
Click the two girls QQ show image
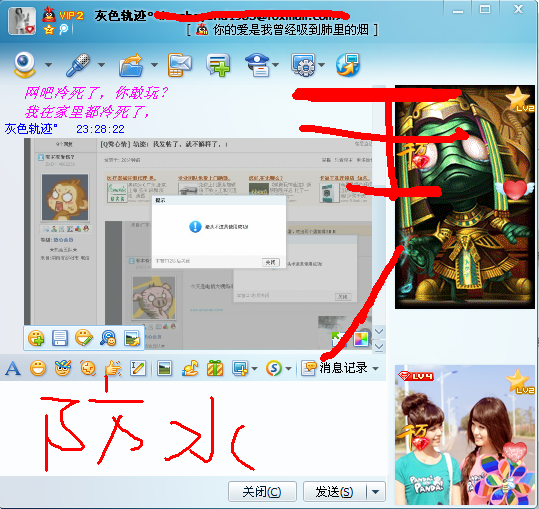[x=465, y=435]
